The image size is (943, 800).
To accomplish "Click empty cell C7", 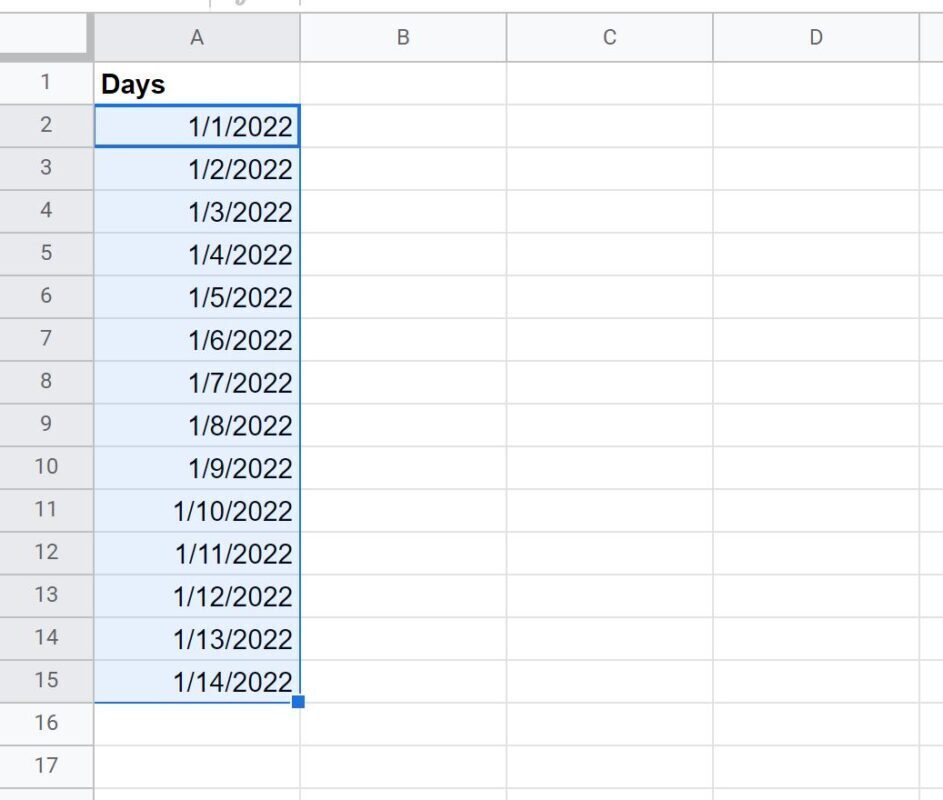I will (609, 340).
